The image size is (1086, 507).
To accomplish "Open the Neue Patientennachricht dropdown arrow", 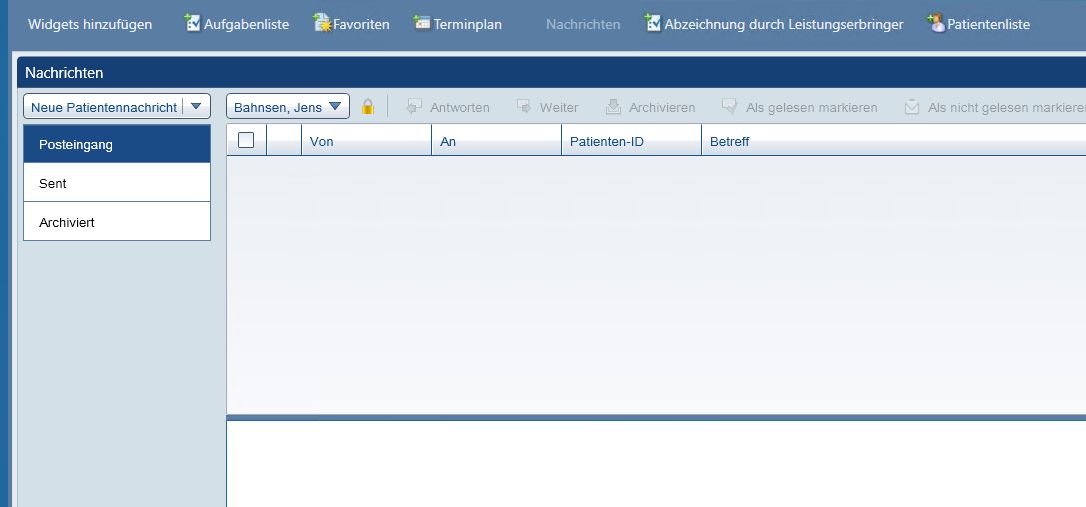I will (196, 107).
